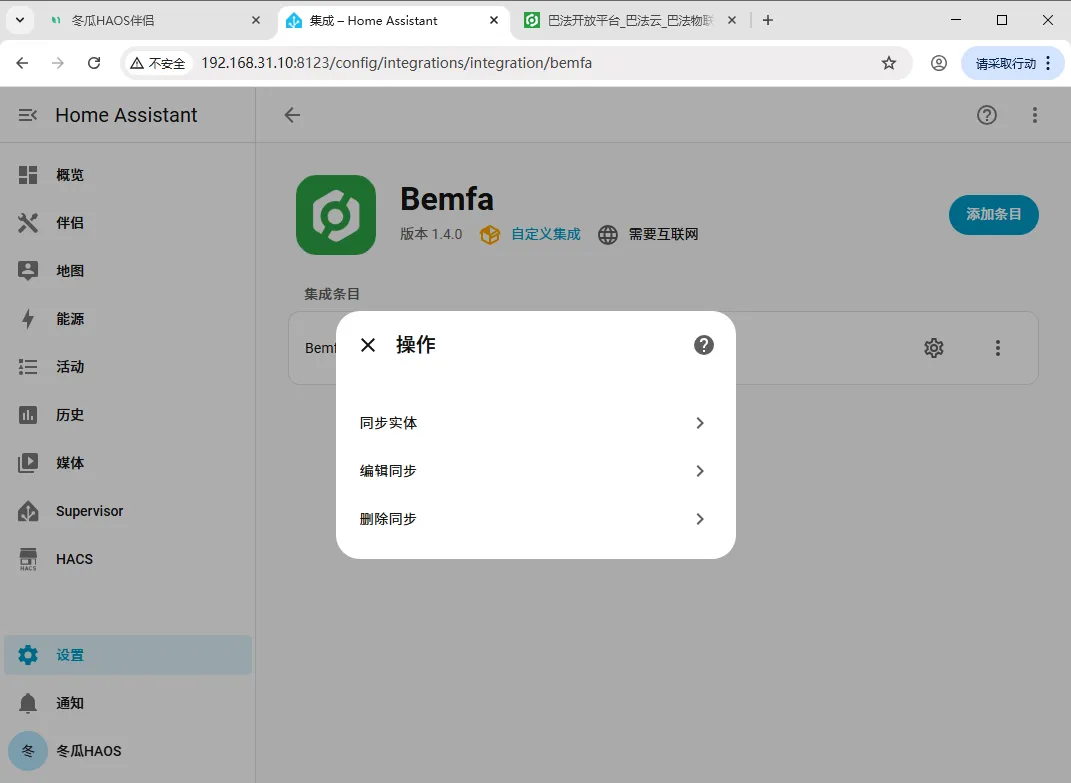Click 需要互联网 globe icon
The image size is (1071, 783).
(607, 234)
